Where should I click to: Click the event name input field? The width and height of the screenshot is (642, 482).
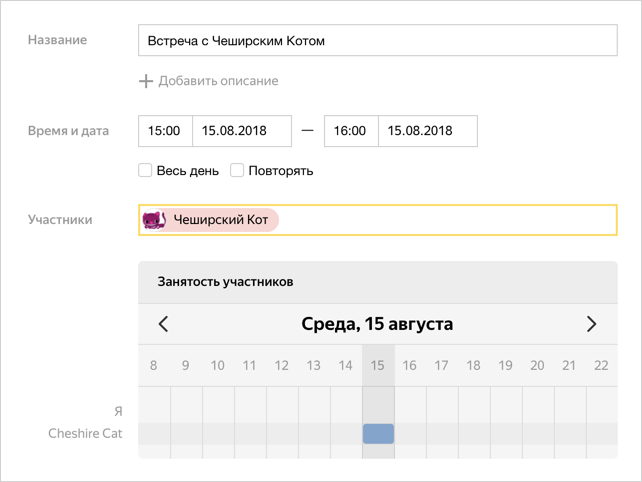point(378,40)
